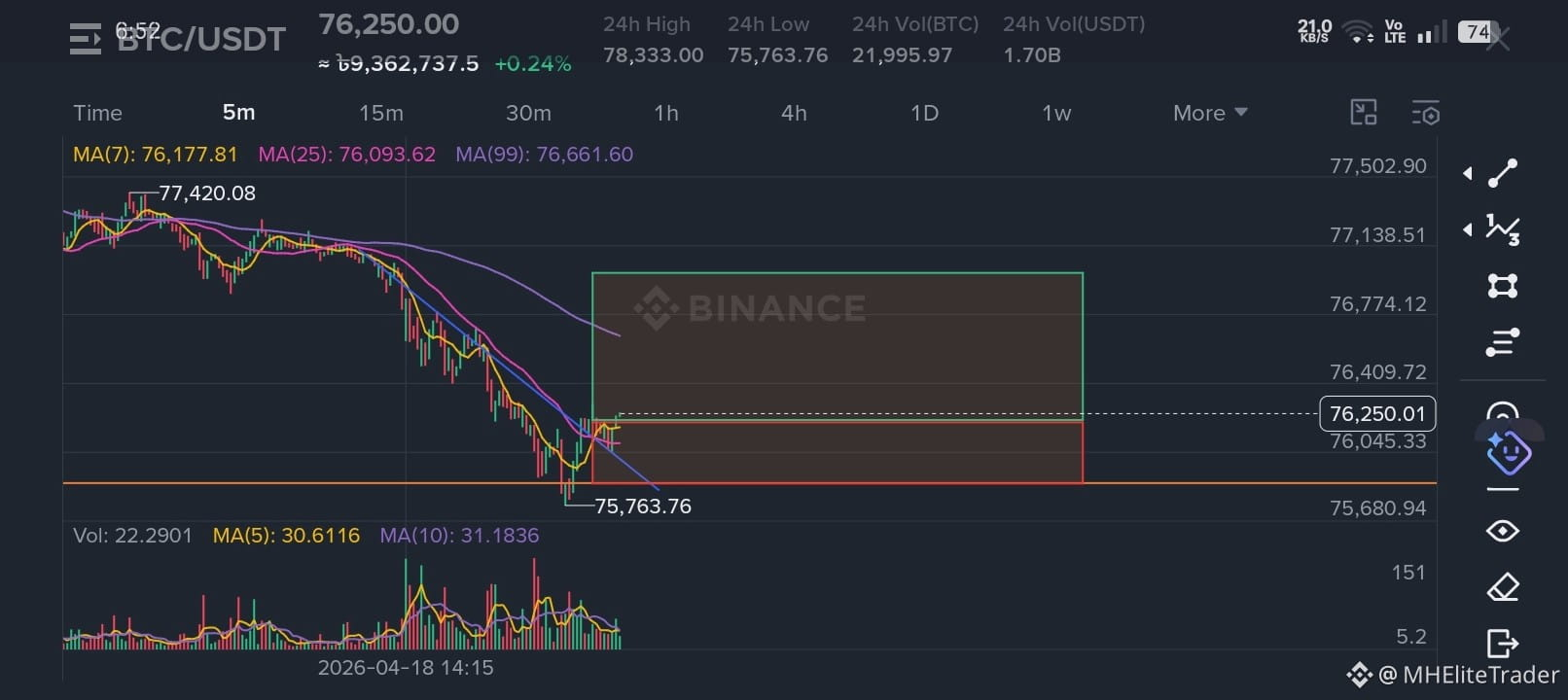
Task: Tap the 77,138.51 price axis label
Action: click(1377, 235)
